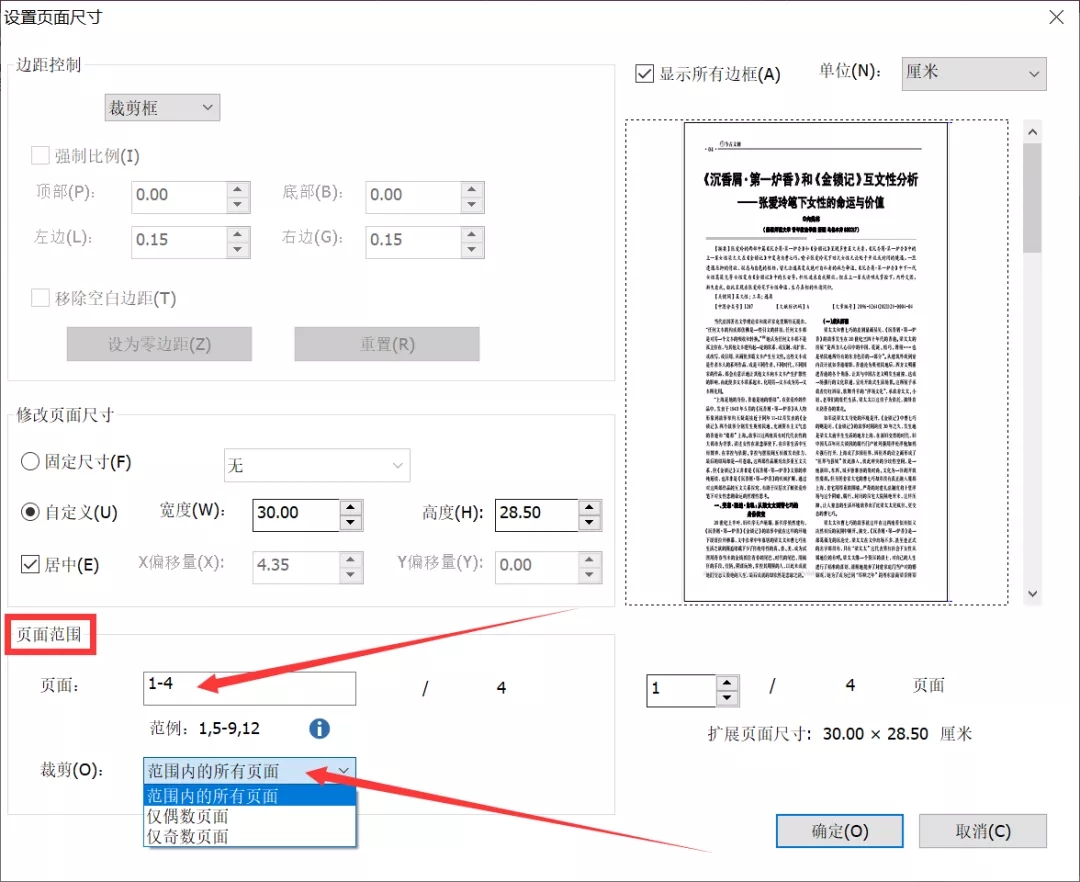Viewport: 1080px width, 882px height.
Task: Click the scrollbar down arrow beside page preview
Action: pyautogui.click(x=1032, y=592)
